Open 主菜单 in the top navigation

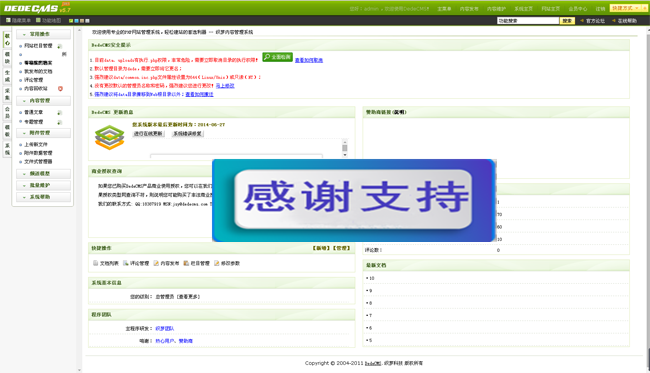pos(444,9)
